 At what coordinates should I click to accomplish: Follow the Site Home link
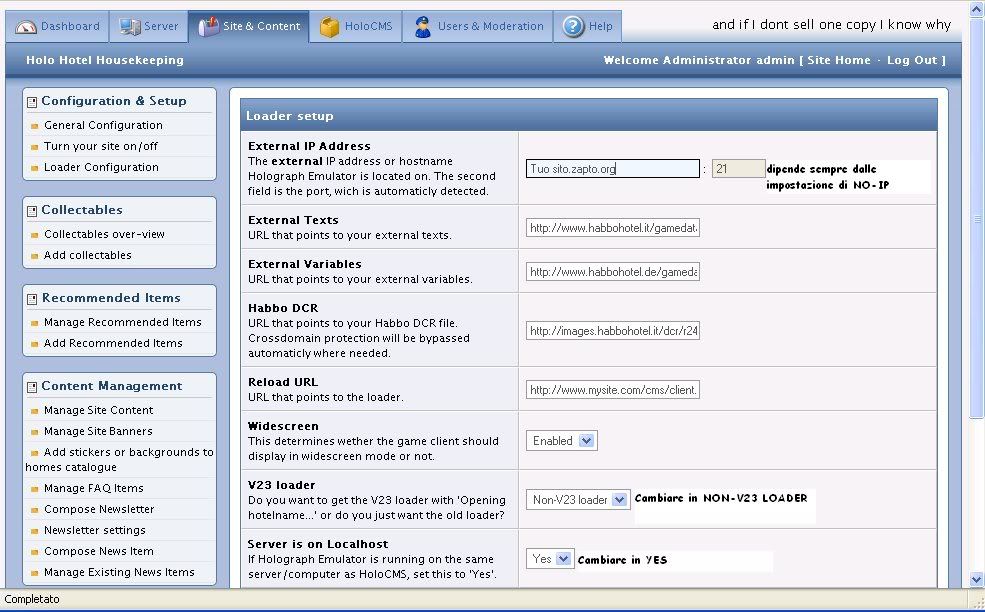click(x=839, y=60)
